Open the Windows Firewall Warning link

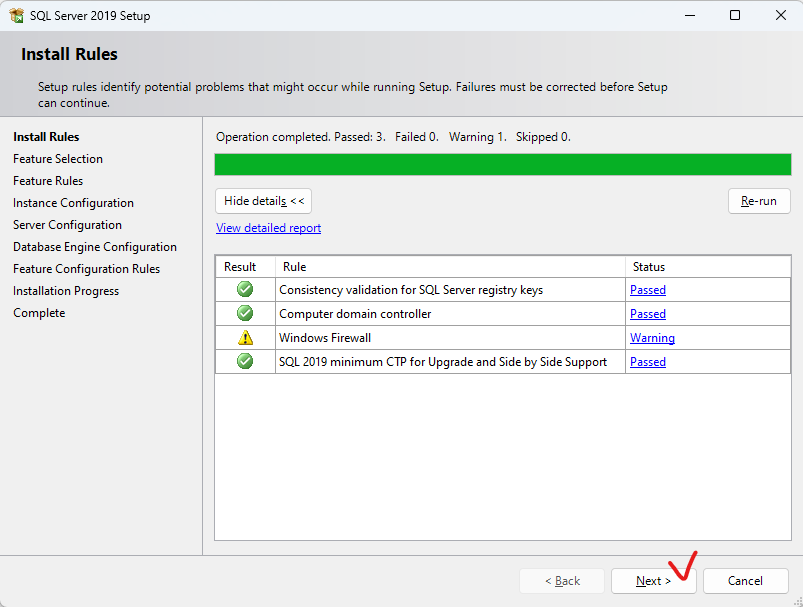[x=652, y=338]
